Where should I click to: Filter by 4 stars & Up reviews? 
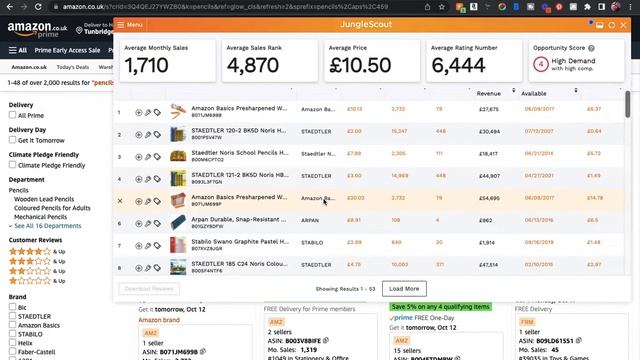point(37,251)
